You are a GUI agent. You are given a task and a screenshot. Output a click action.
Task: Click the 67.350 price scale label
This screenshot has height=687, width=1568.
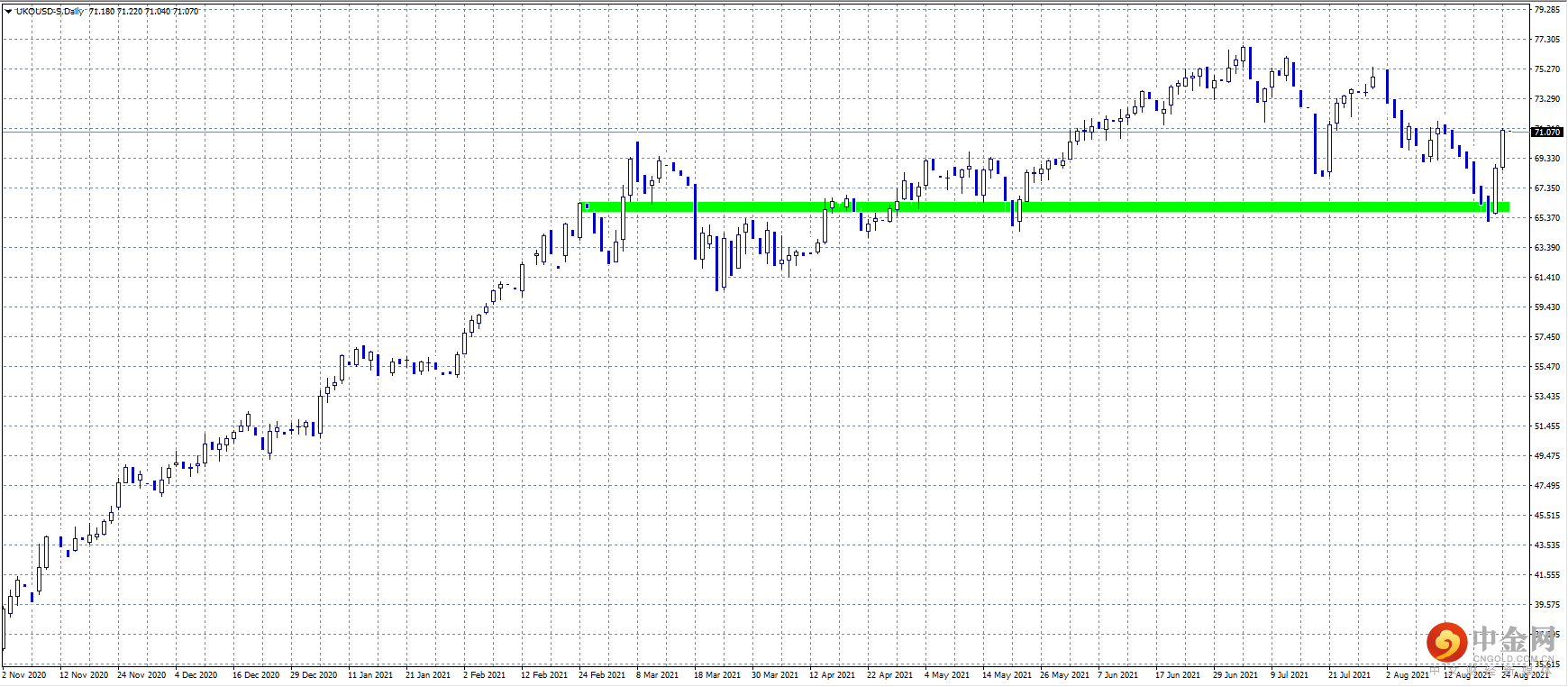(x=1547, y=188)
